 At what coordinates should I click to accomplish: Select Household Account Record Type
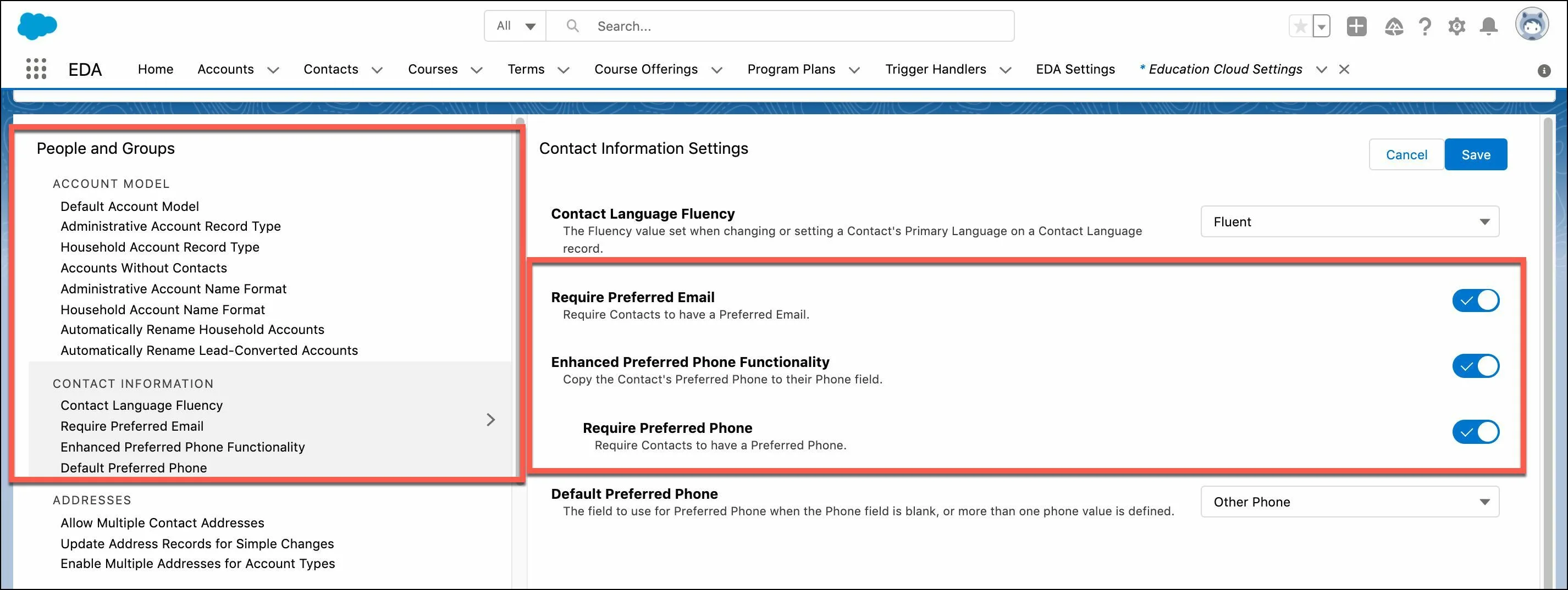pos(159,247)
